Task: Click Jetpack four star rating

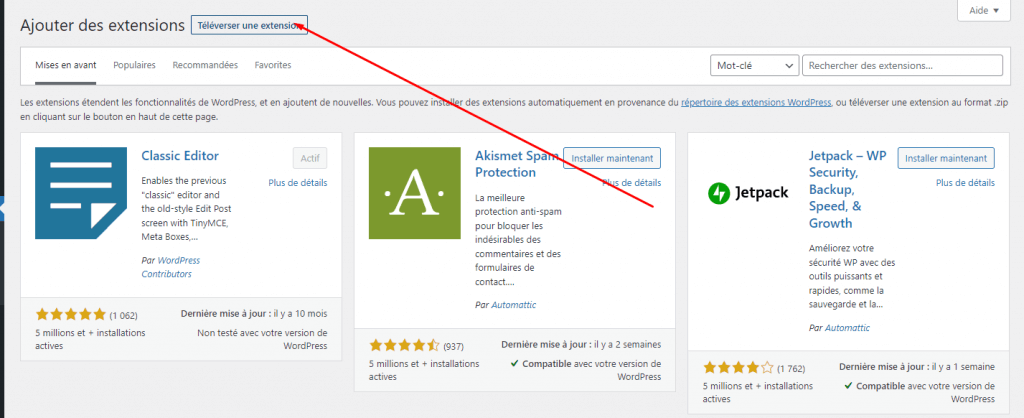Action: click(739, 368)
